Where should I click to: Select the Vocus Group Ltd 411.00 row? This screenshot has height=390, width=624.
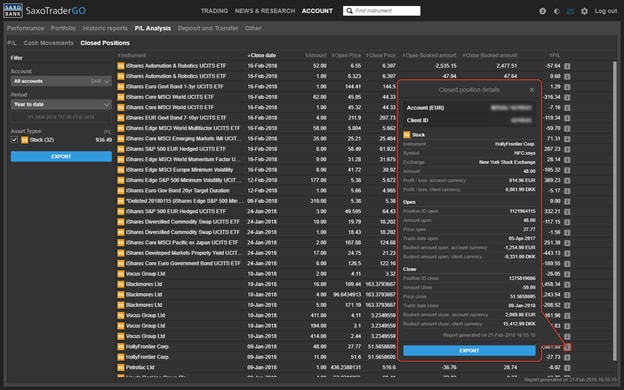click(x=344, y=316)
